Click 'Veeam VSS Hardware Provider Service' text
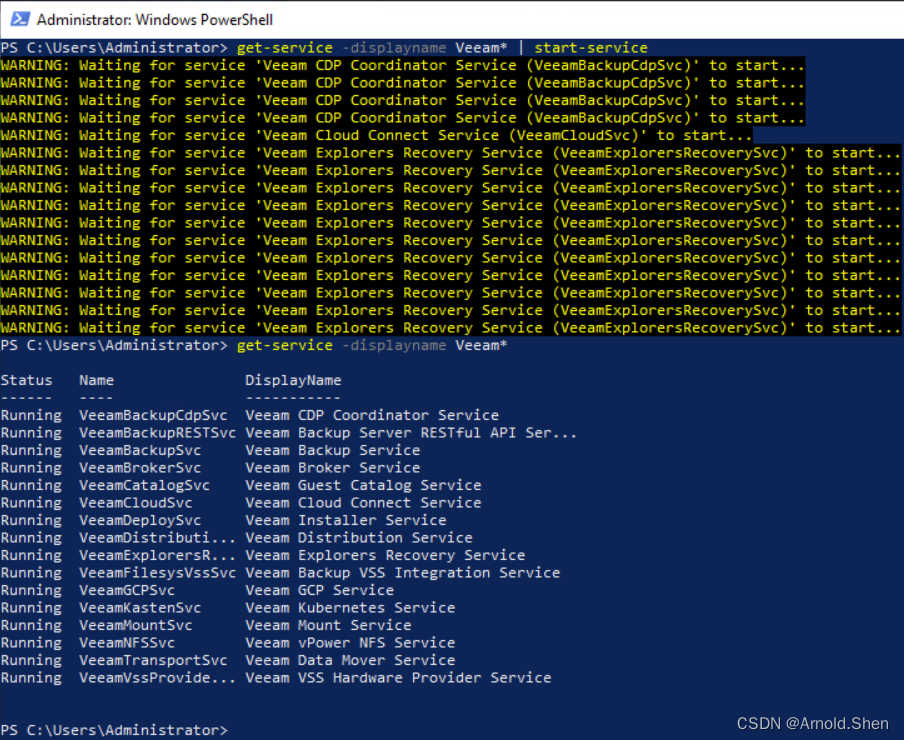The height and width of the screenshot is (740, 904). coord(398,678)
